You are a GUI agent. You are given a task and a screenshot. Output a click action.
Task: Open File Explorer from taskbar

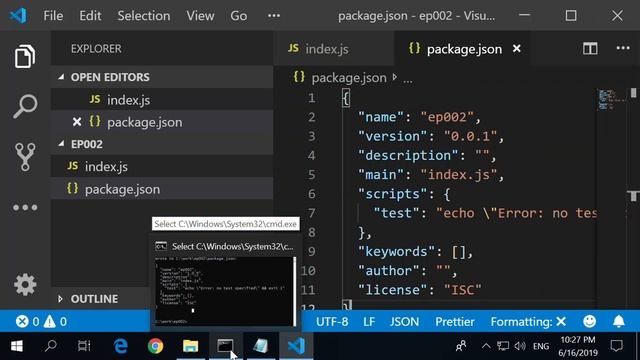[x=190, y=346]
